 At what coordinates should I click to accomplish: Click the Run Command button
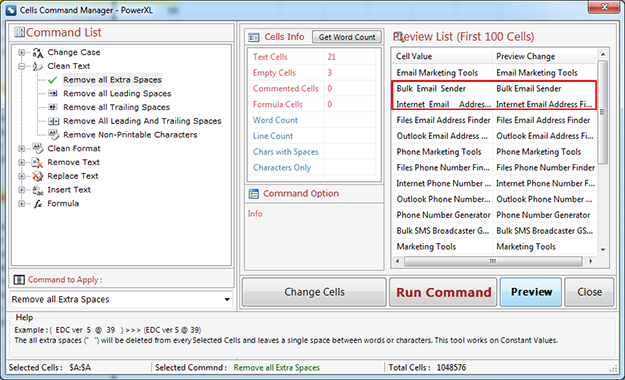[x=443, y=292]
